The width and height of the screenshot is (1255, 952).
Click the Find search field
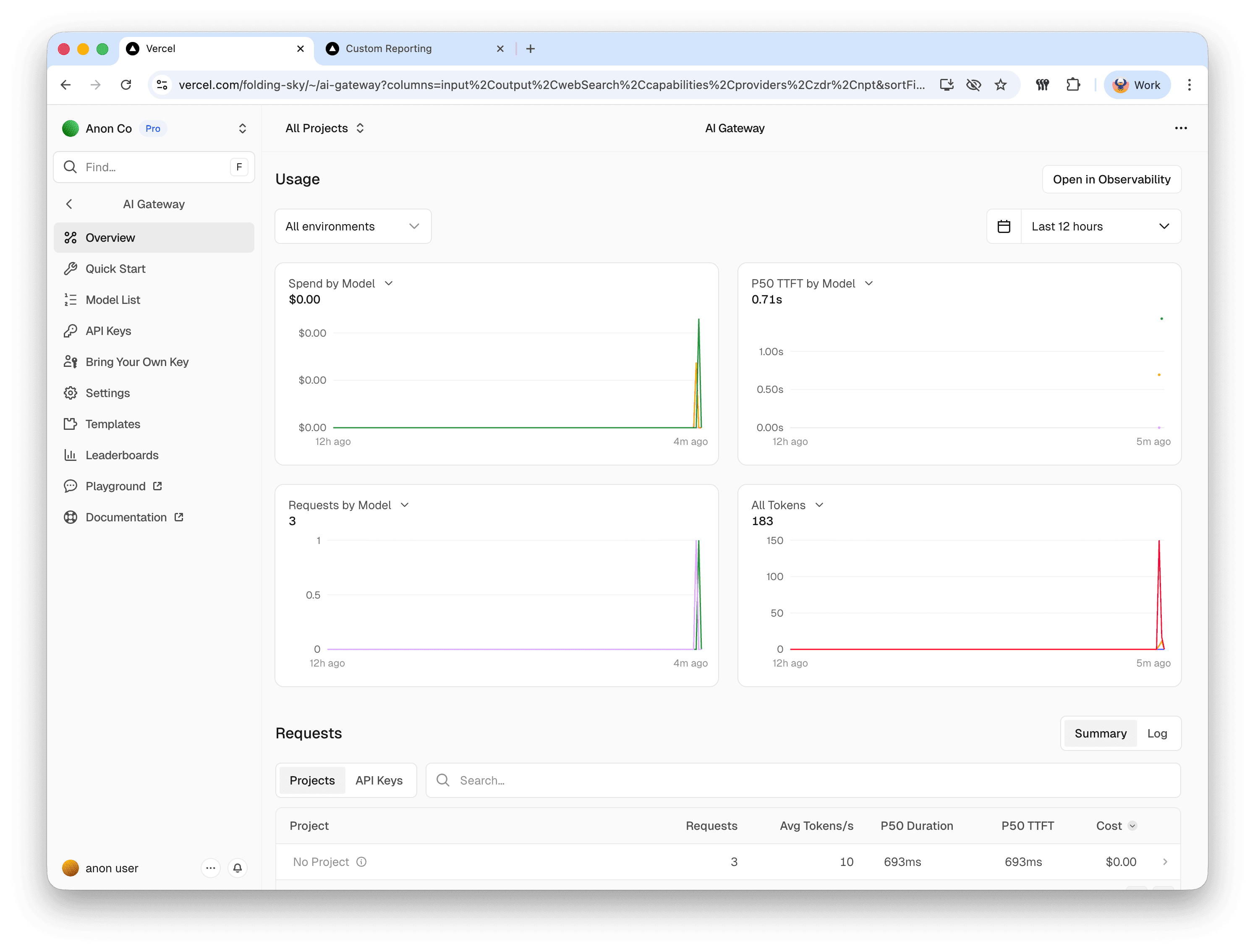point(154,167)
